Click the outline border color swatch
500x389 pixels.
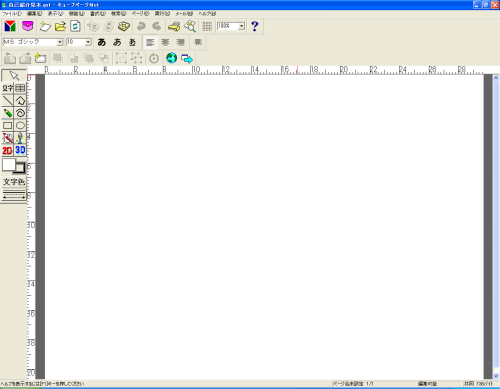pos(22,169)
